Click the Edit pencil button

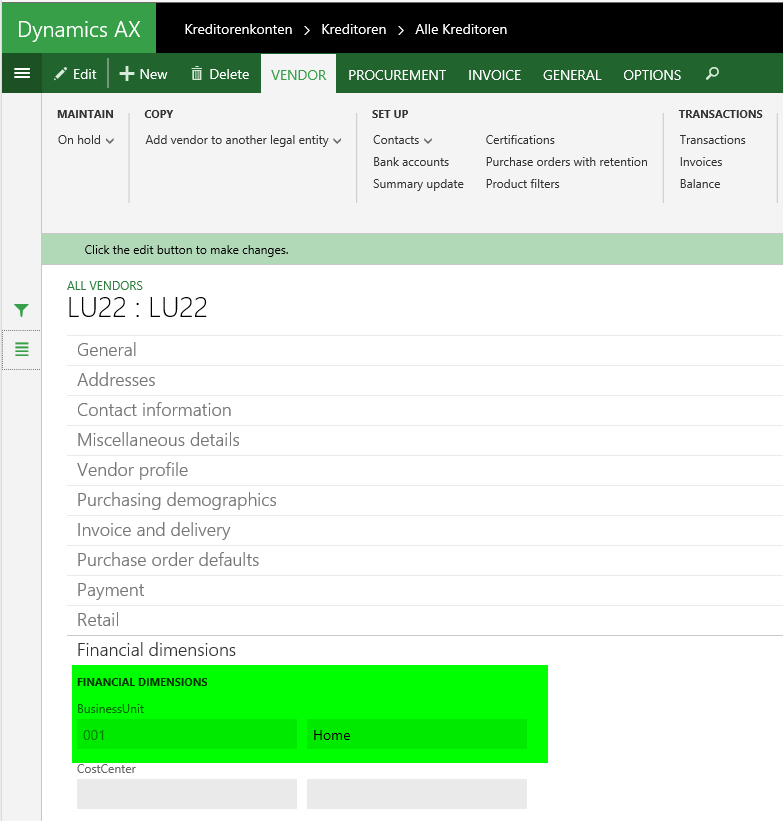75,74
